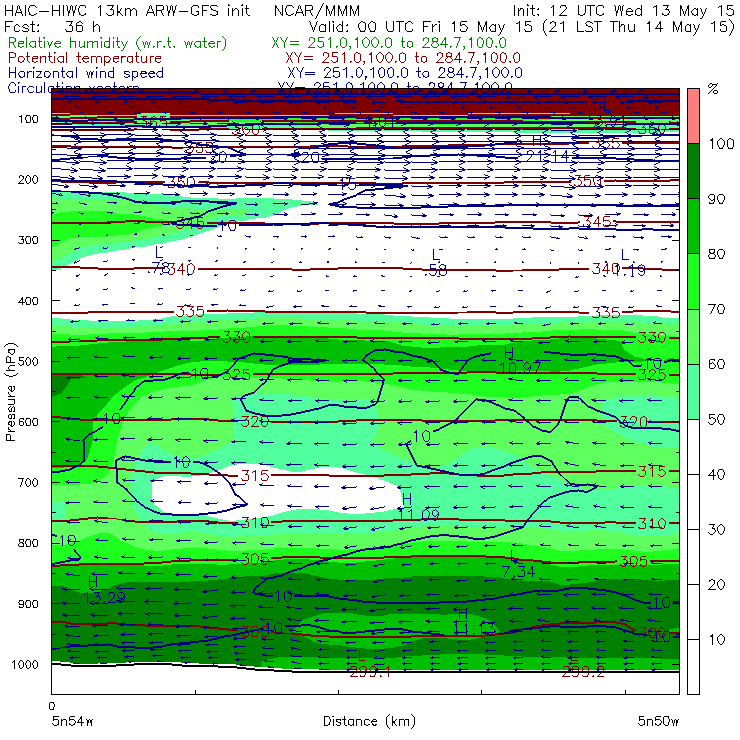Click the red "L 299.2" temperature minimum label
This screenshot has height=740, width=740.
point(583,664)
